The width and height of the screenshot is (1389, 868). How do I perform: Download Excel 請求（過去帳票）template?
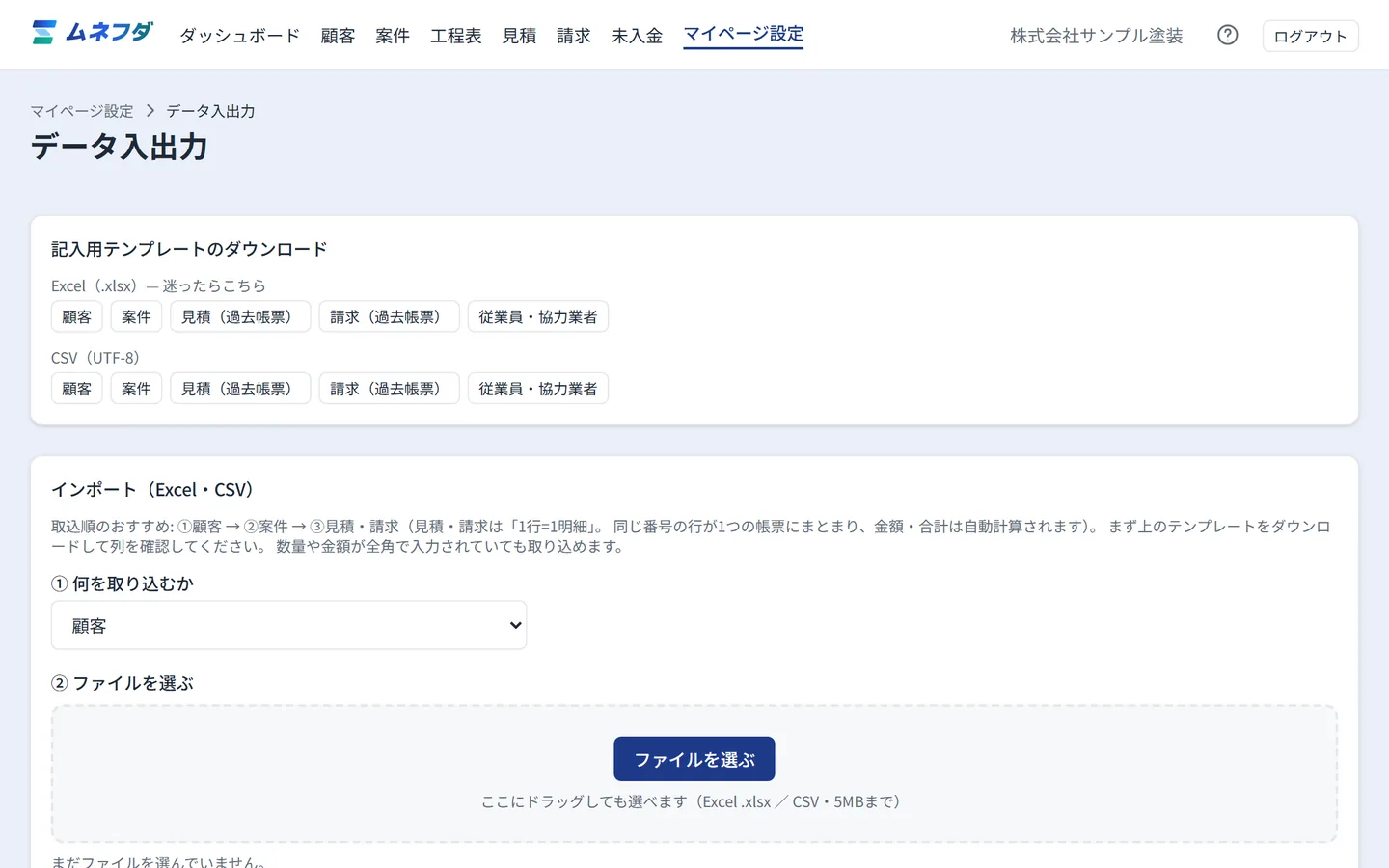pyautogui.click(x=389, y=316)
